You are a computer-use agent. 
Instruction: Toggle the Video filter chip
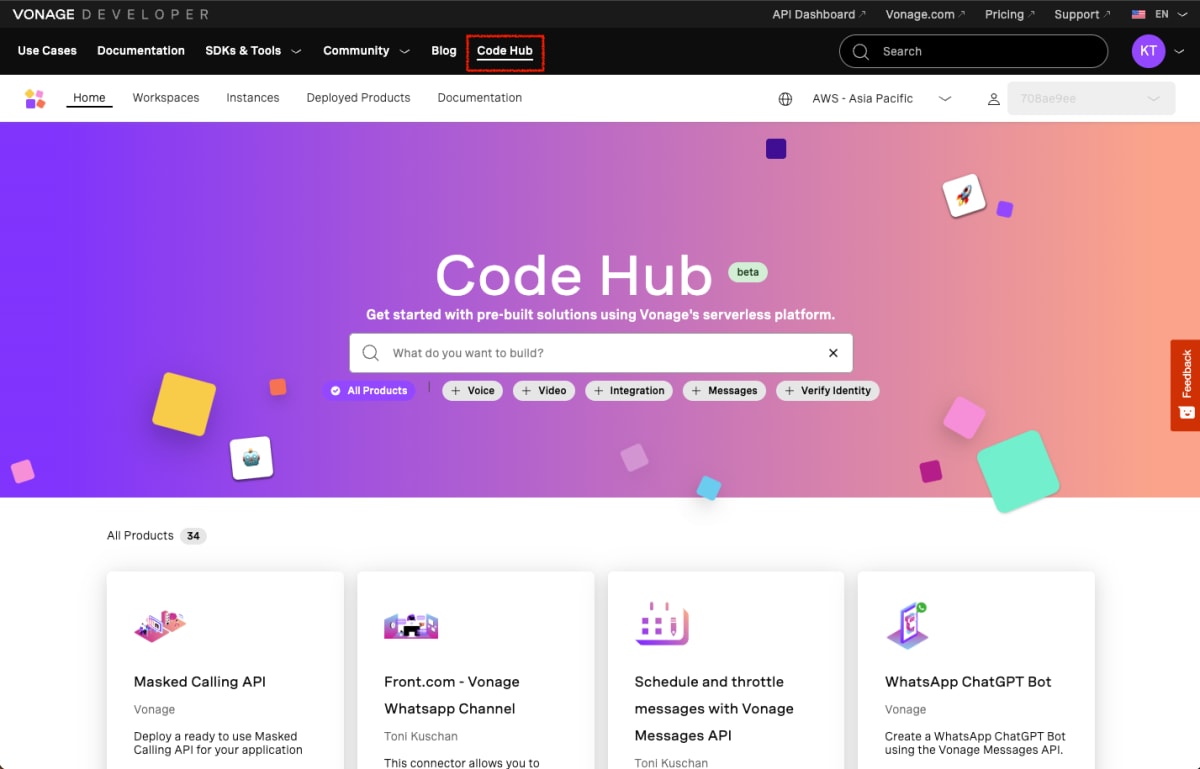click(544, 391)
